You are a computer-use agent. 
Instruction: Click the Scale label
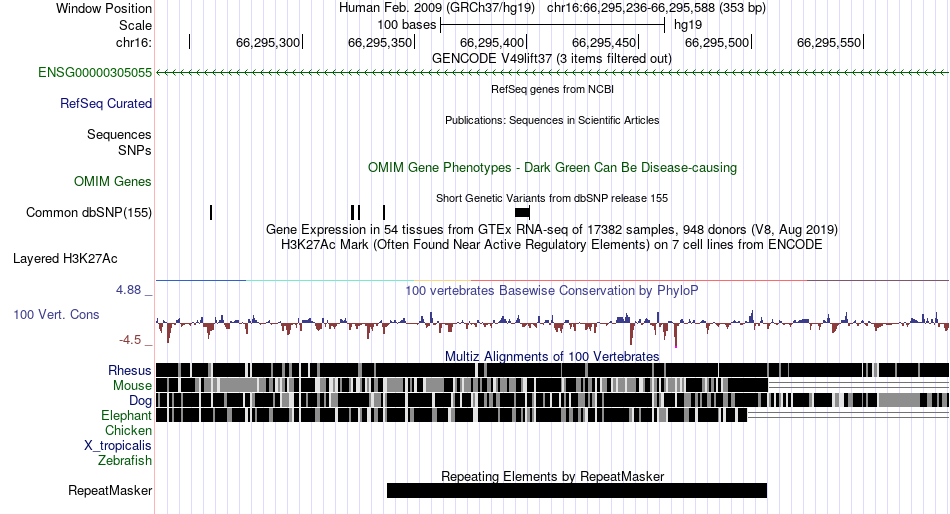[135, 25]
